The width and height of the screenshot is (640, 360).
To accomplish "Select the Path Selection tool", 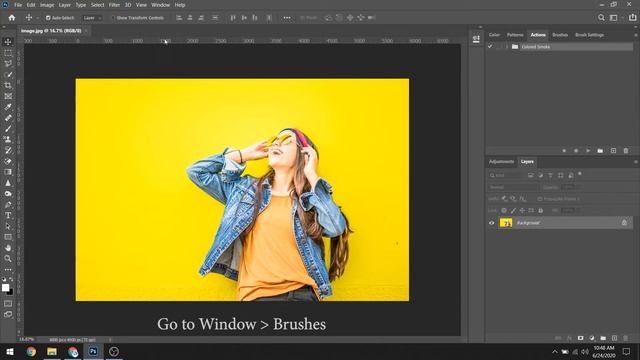I will (8, 226).
